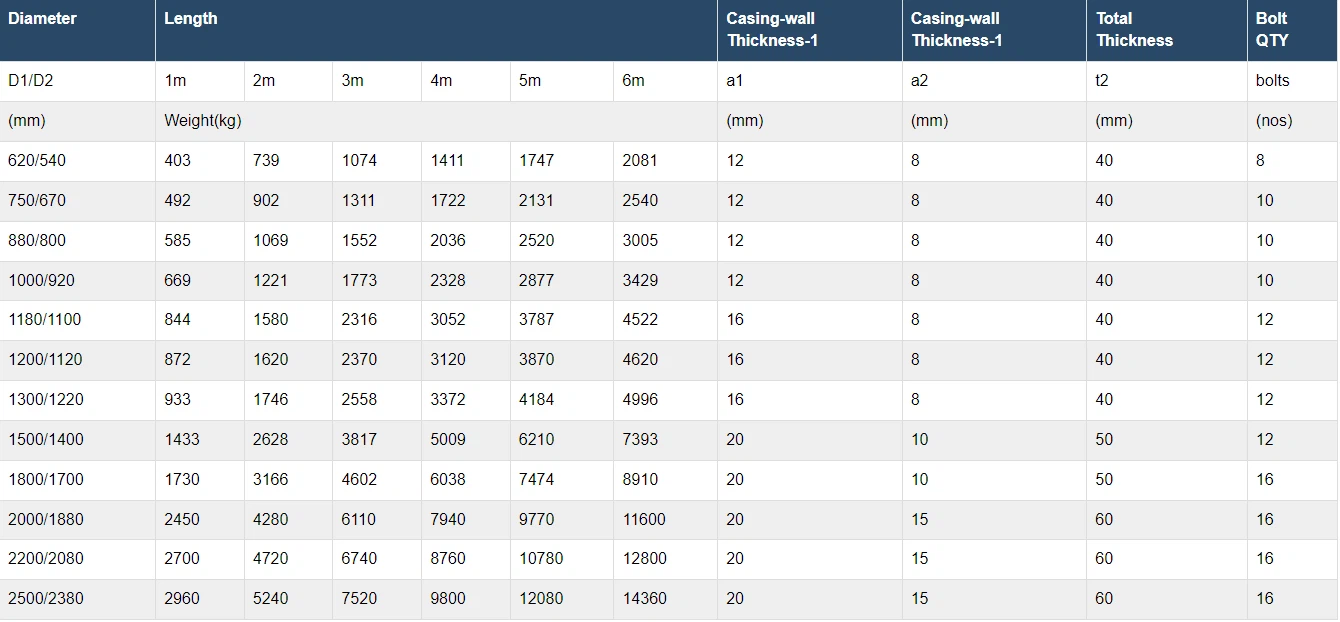Click the cell showing 3787
The image size is (1340, 622).
[x=536, y=320]
